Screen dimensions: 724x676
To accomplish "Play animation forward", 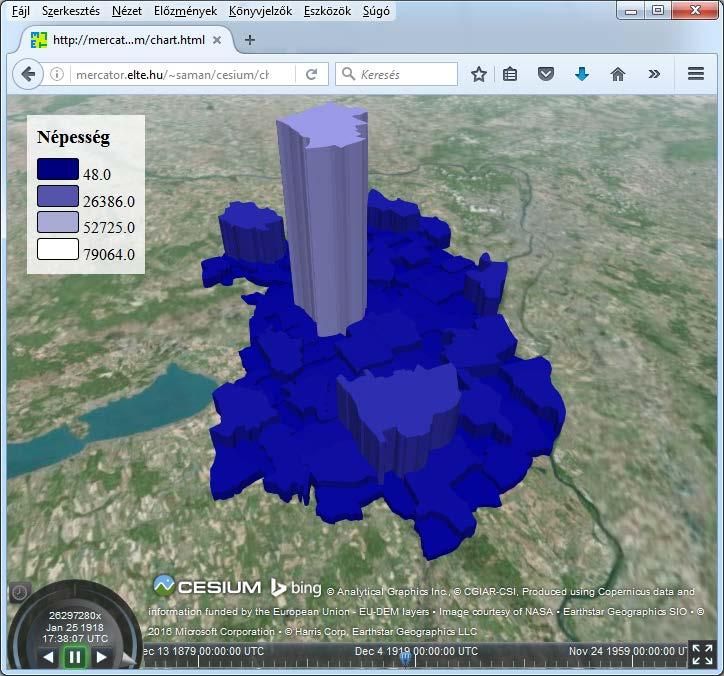I will click(101, 657).
